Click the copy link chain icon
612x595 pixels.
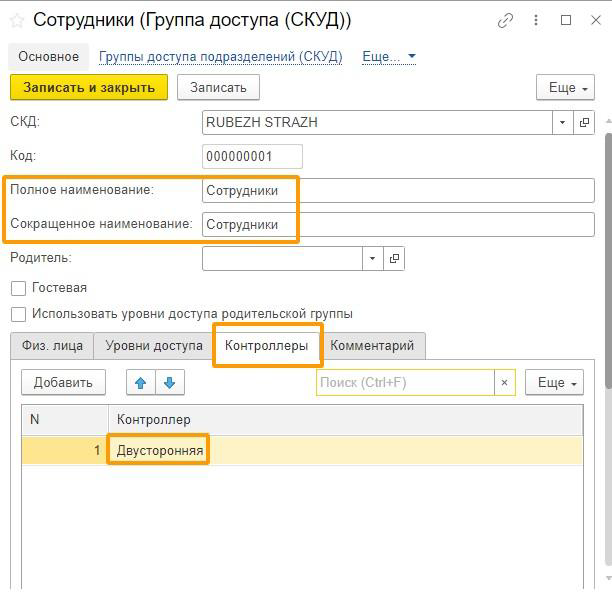[x=506, y=20]
